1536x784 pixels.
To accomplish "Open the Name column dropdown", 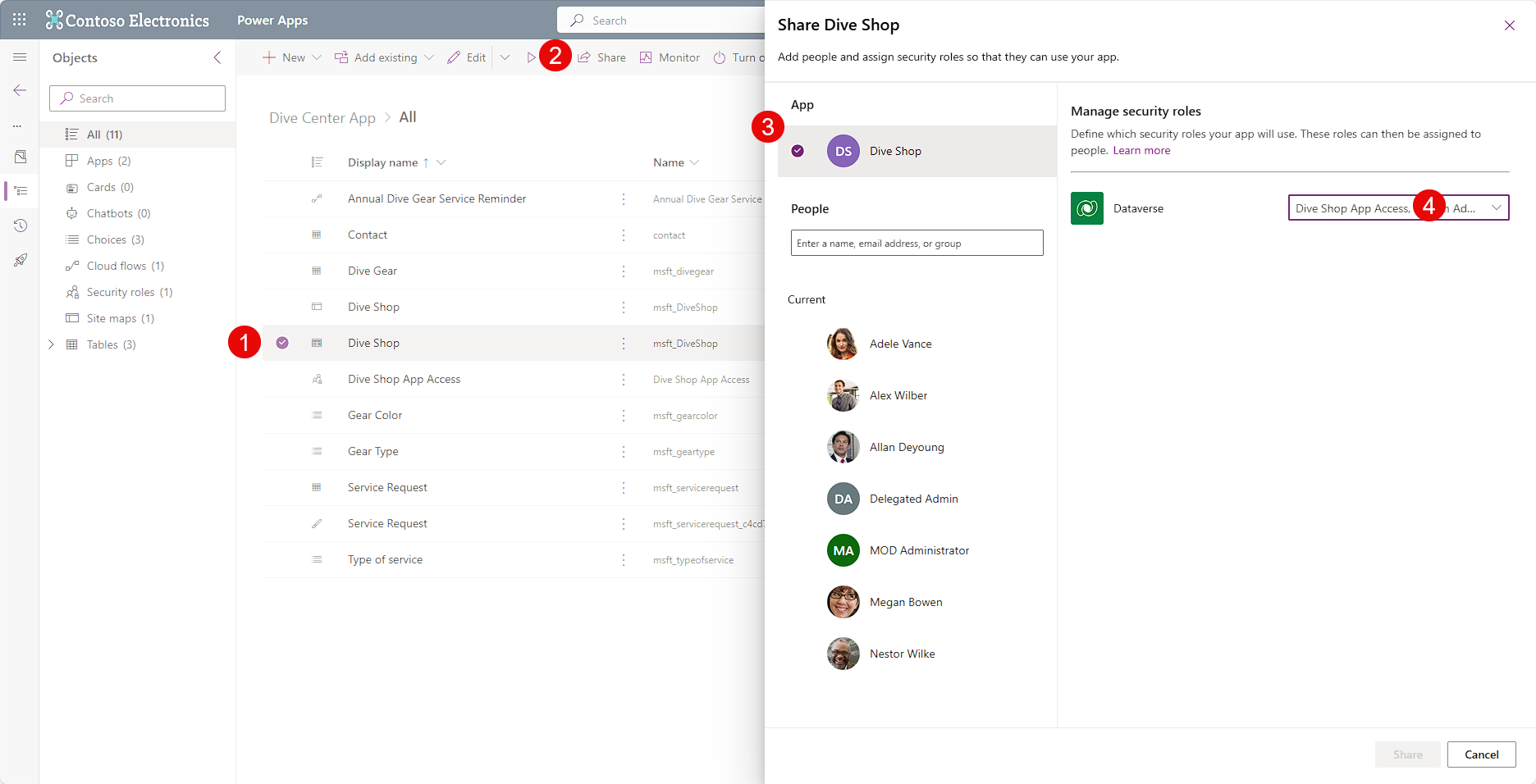I will click(694, 162).
